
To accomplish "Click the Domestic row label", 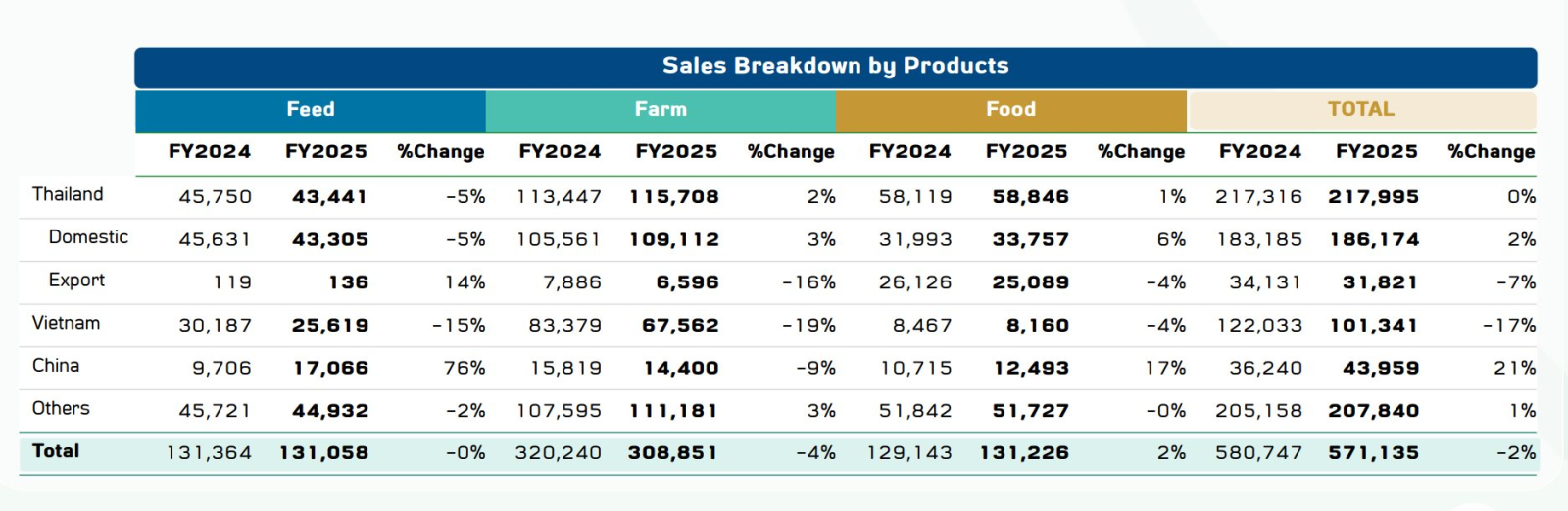I will [88, 237].
